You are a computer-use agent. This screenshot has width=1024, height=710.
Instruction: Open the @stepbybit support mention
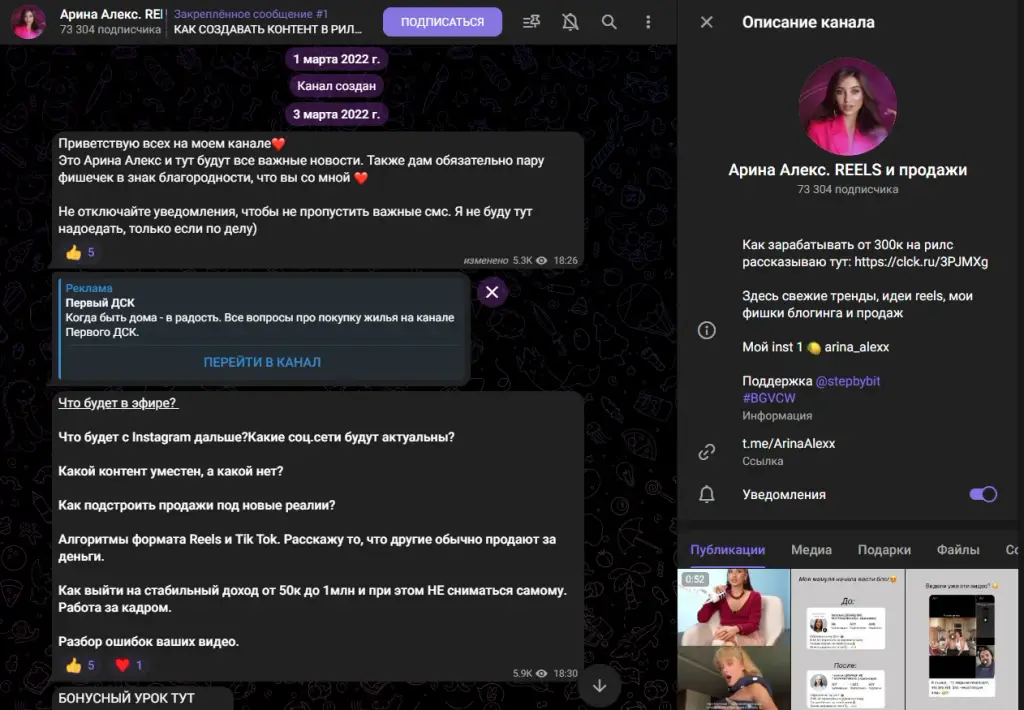coord(848,381)
